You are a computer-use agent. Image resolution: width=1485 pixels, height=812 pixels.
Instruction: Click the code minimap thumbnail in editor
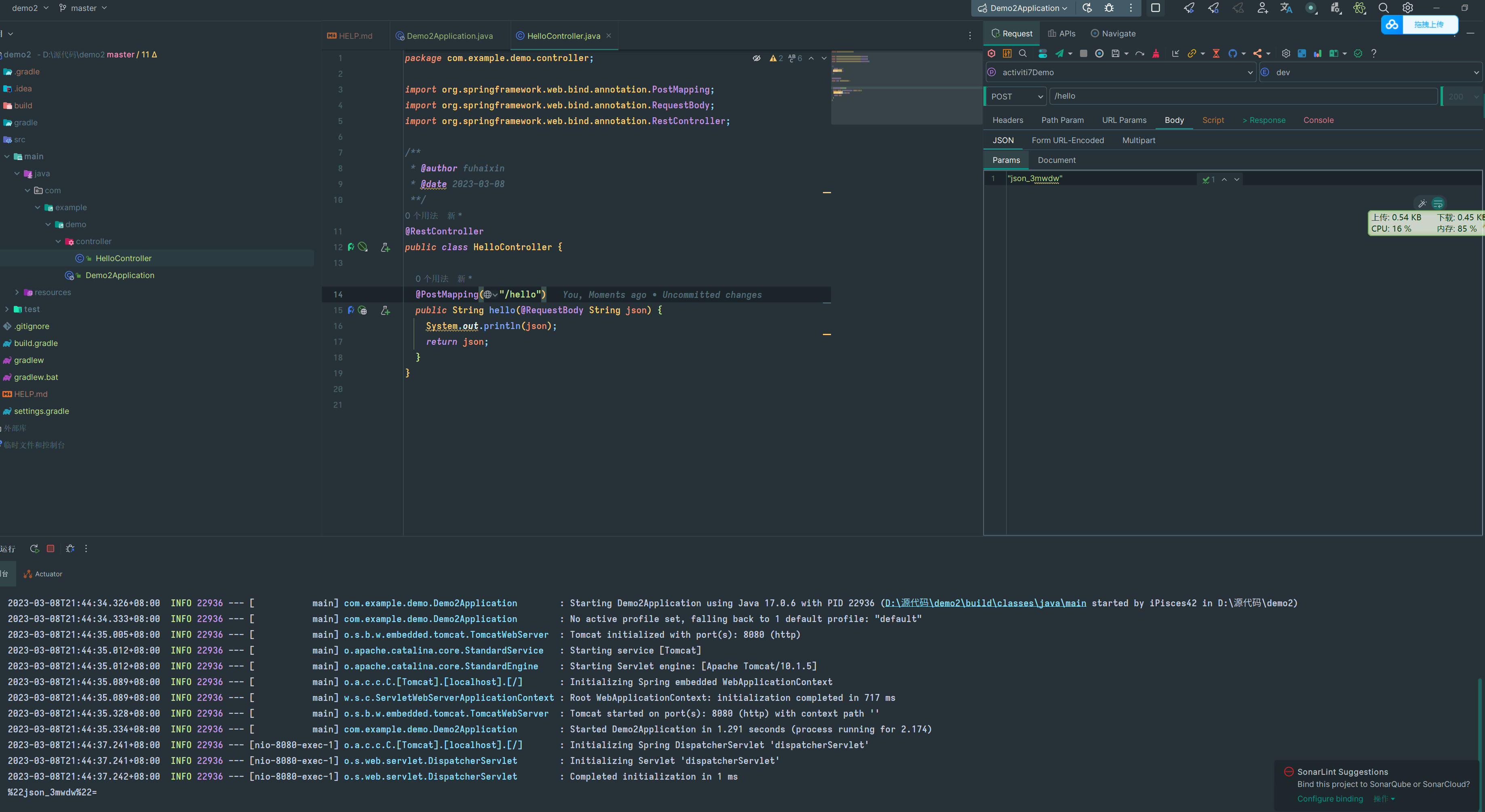click(906, 87)
